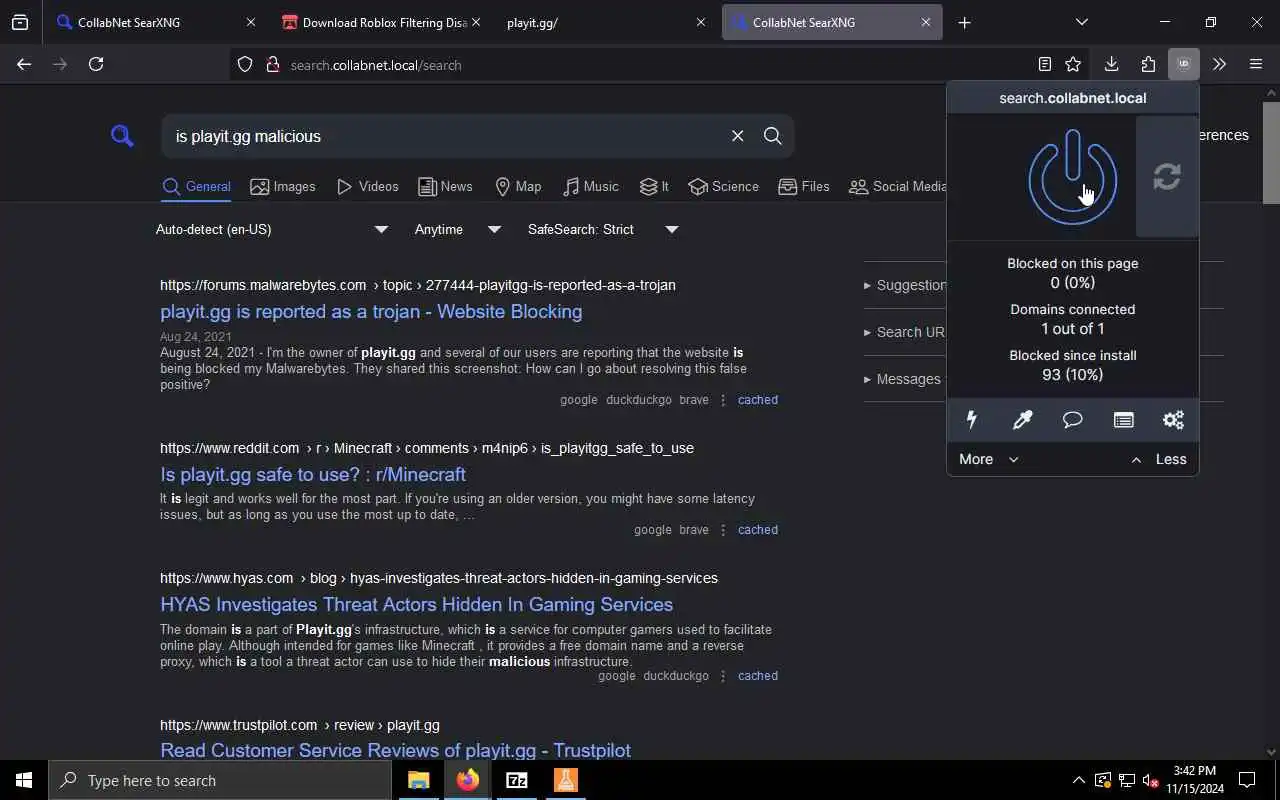Collapse uBlock popup with Less
The image size is (1280, 800).
point(1158,459)
